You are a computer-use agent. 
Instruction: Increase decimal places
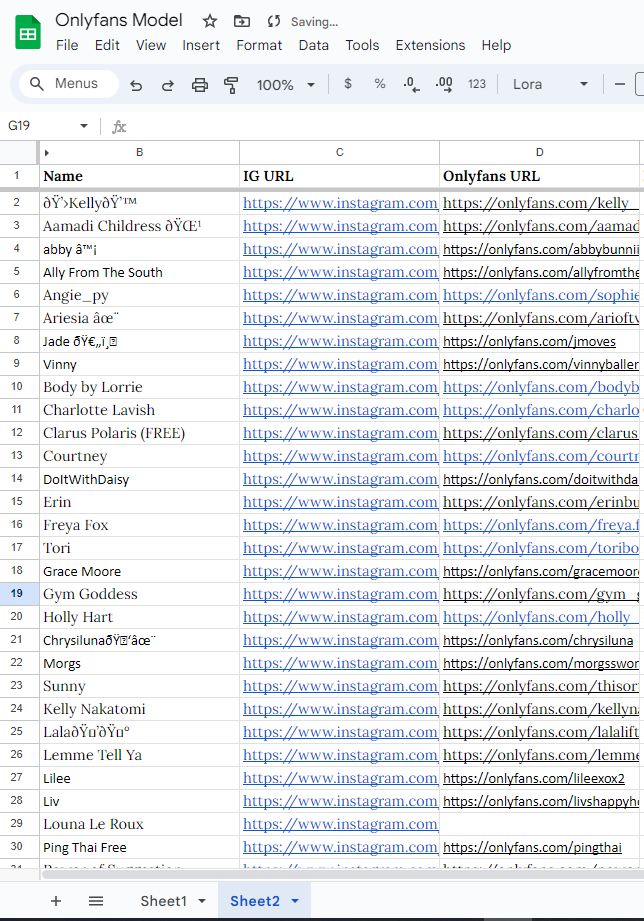(444, 85)
